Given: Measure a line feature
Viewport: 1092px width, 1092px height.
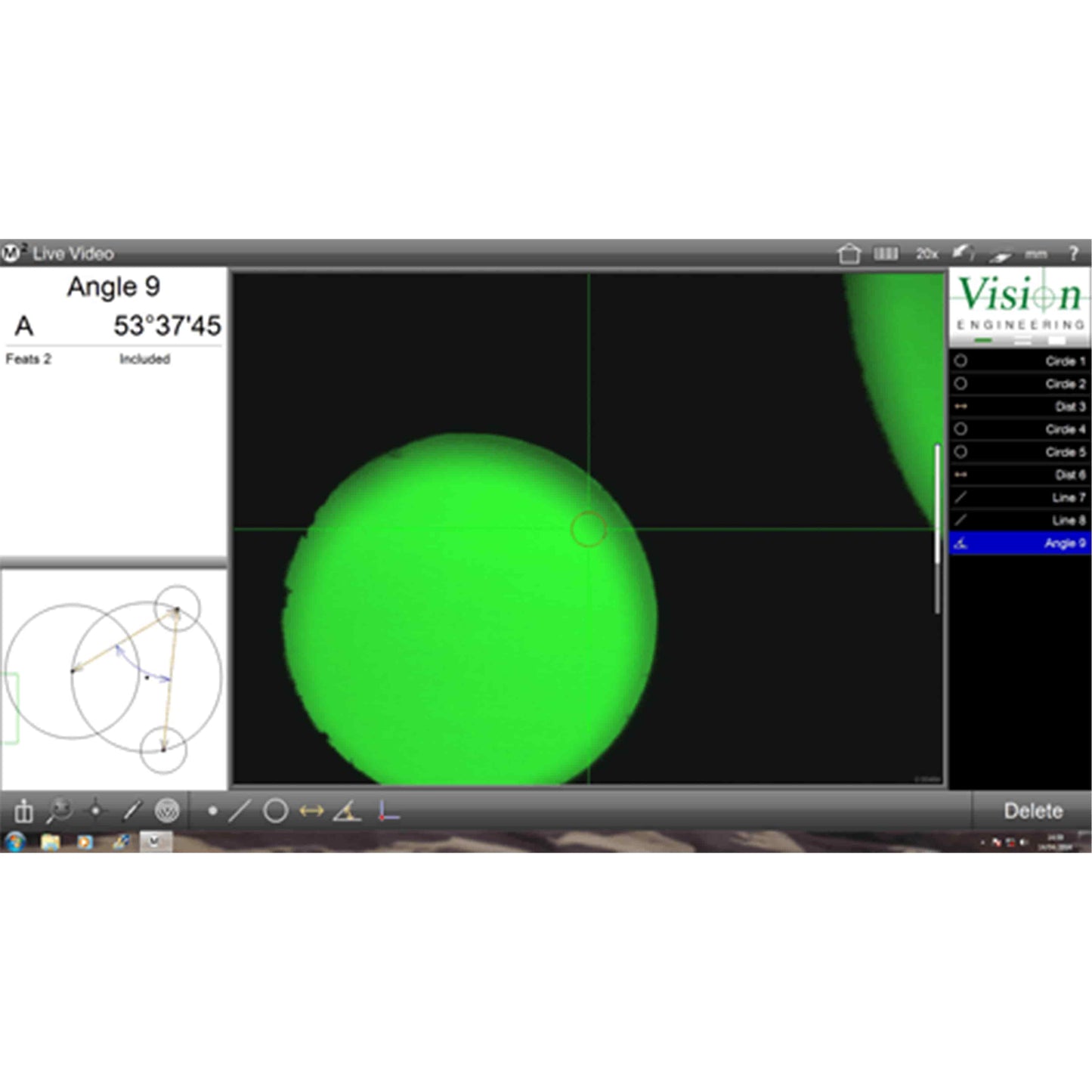Looking at the screenshot, I should point(240,812).
